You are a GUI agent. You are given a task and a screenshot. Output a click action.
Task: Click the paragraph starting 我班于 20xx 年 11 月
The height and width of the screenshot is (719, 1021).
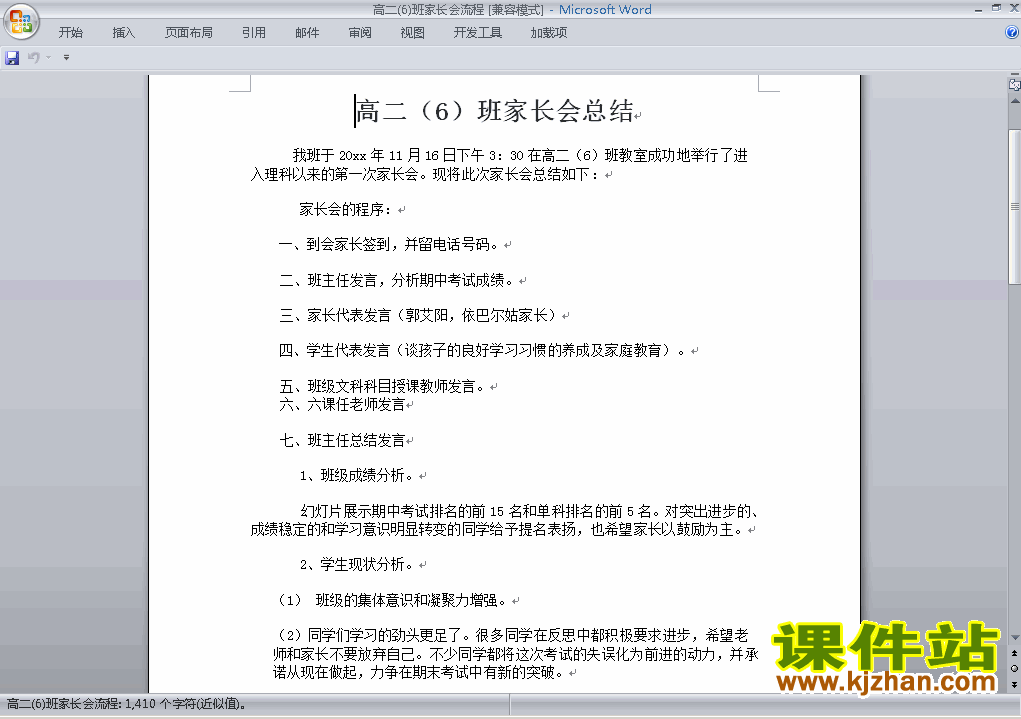[x=499, y=165]
